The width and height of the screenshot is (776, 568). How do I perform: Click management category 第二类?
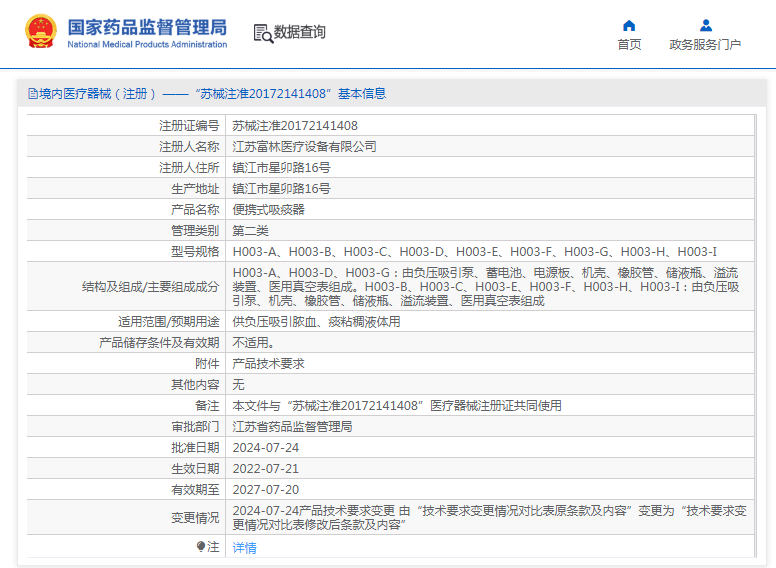pyautogui.click(x=250, y=231)
